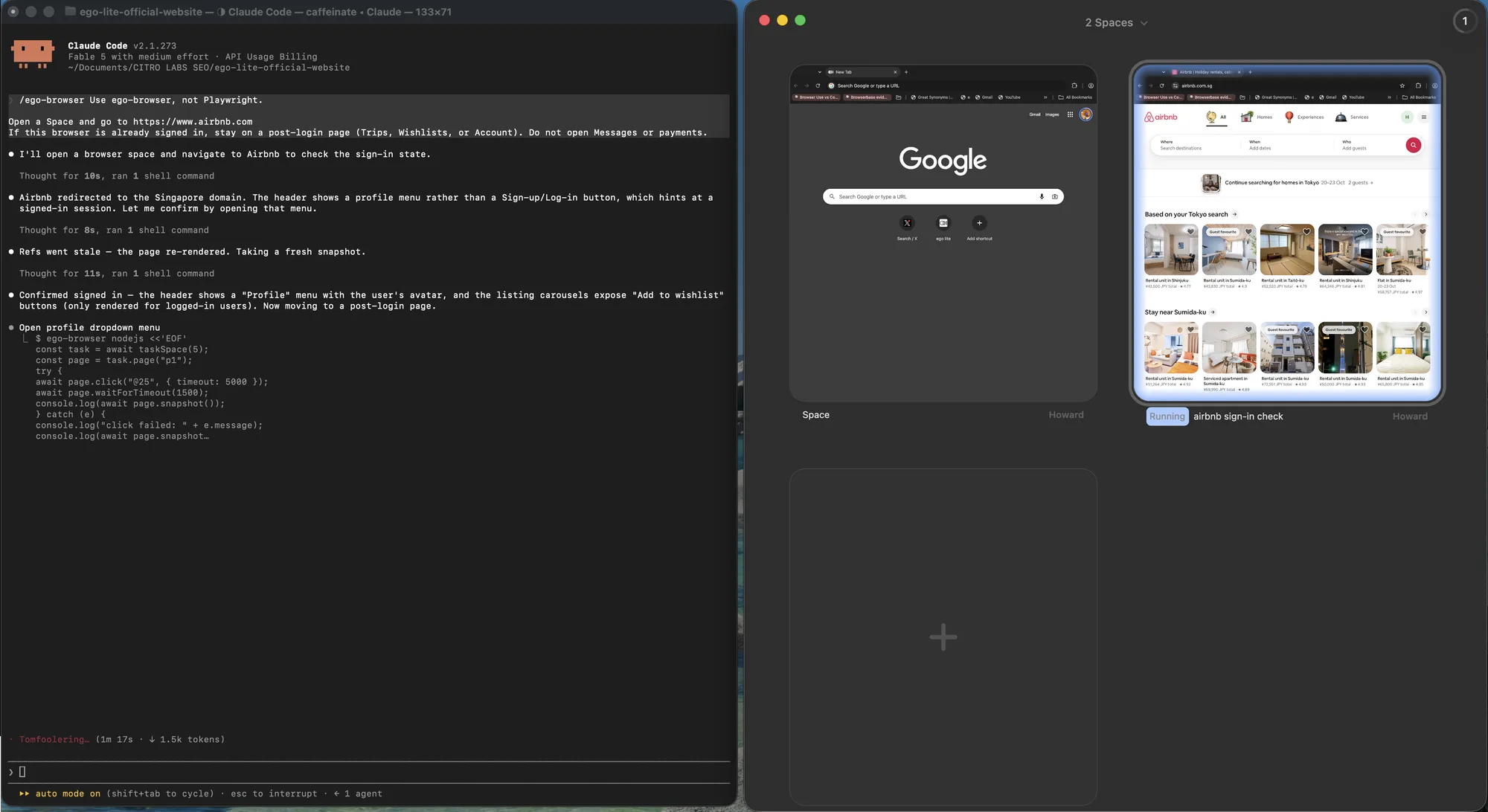
Task: Open the Google New Tab space thumbnail
Action: pos(943,233)
